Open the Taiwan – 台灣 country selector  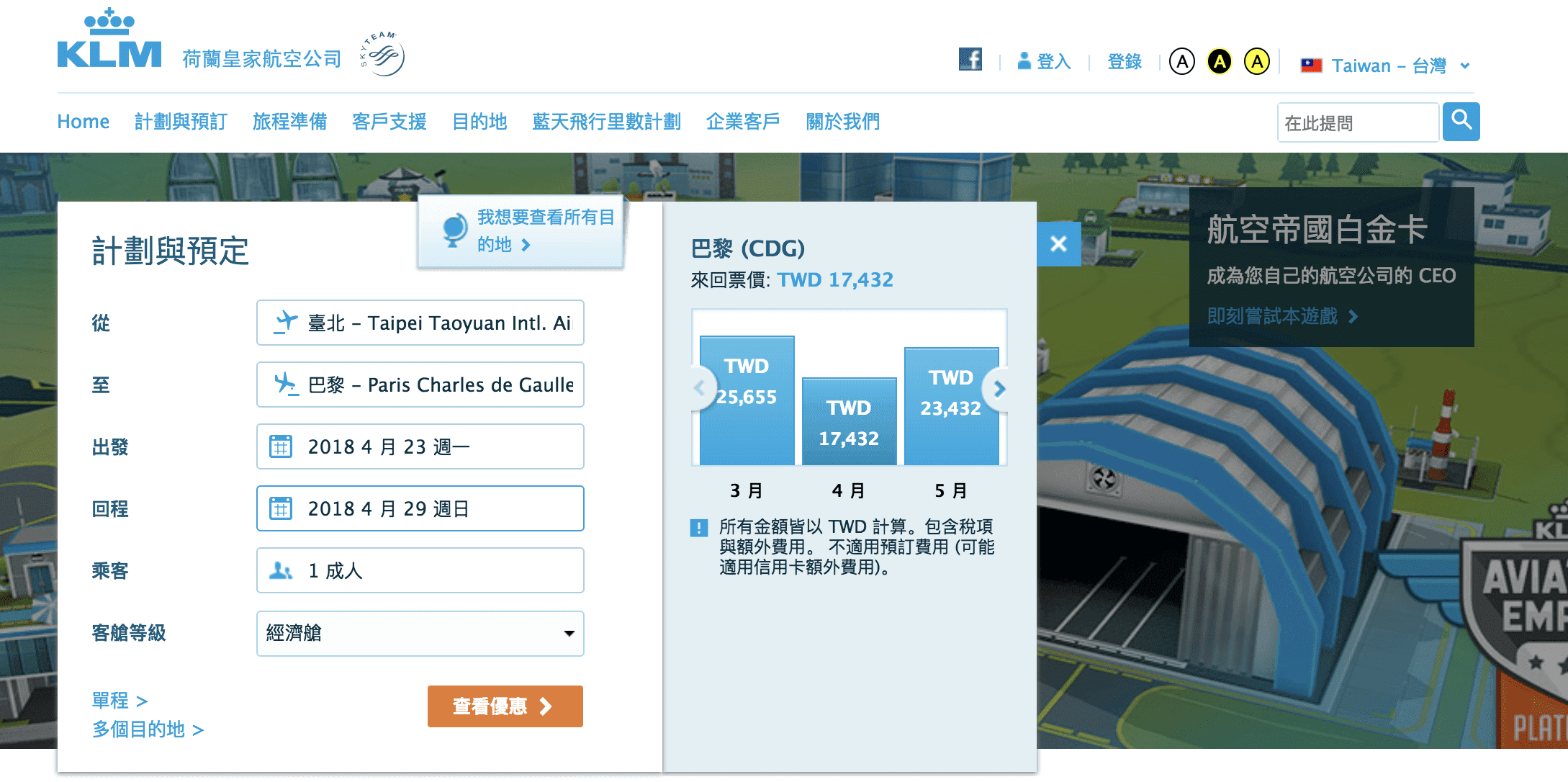click(x=1386, y=66)
